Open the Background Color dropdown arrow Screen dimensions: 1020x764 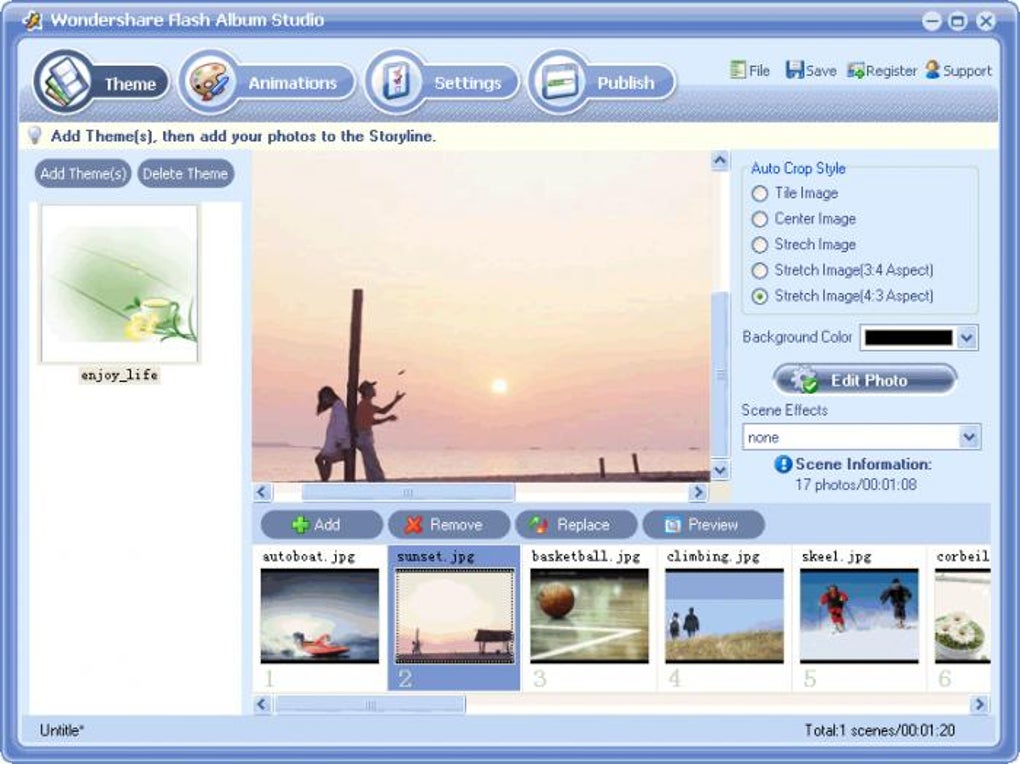pos(967,337)
